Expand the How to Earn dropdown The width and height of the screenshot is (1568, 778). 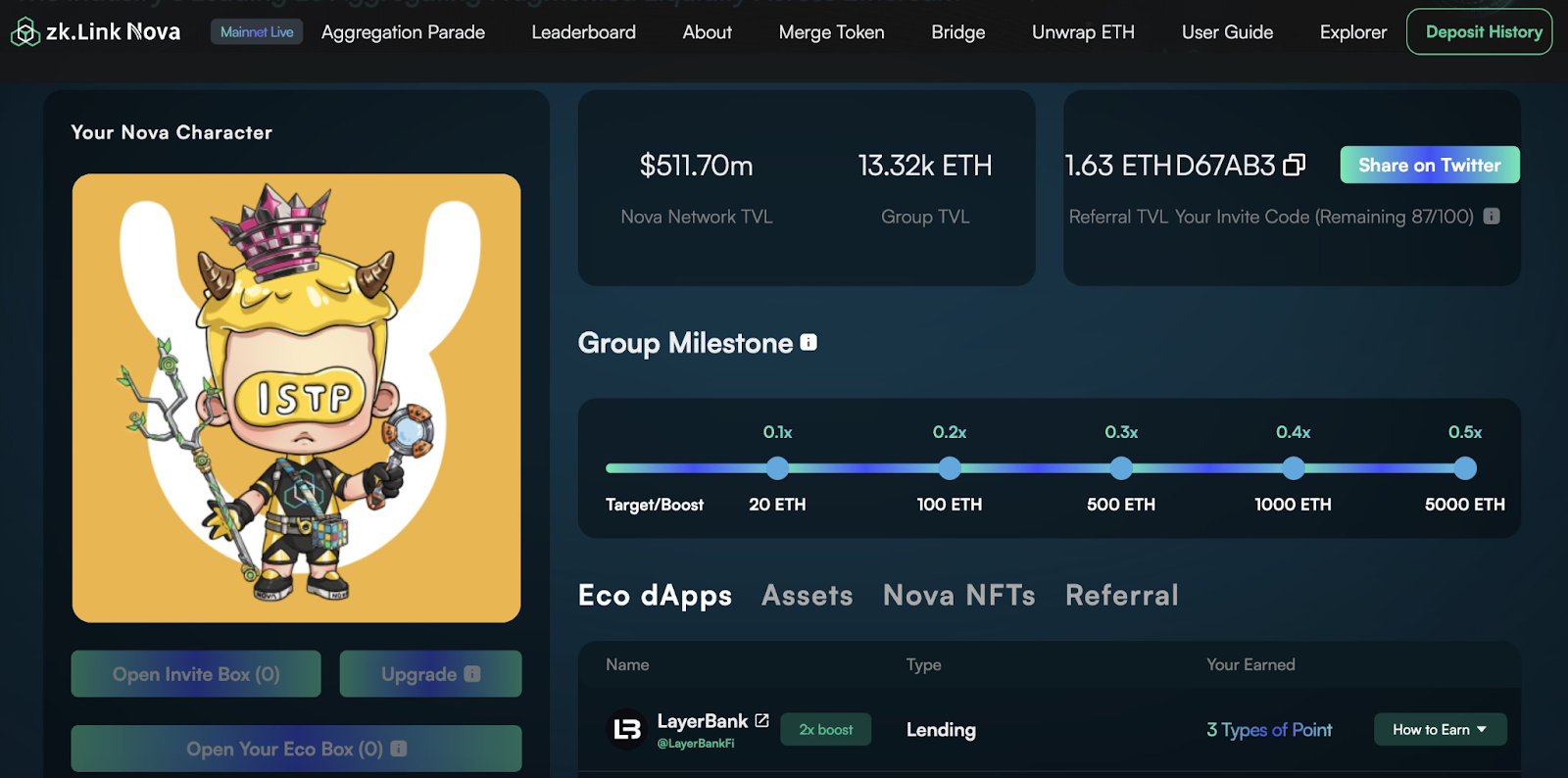(1440, 730)
